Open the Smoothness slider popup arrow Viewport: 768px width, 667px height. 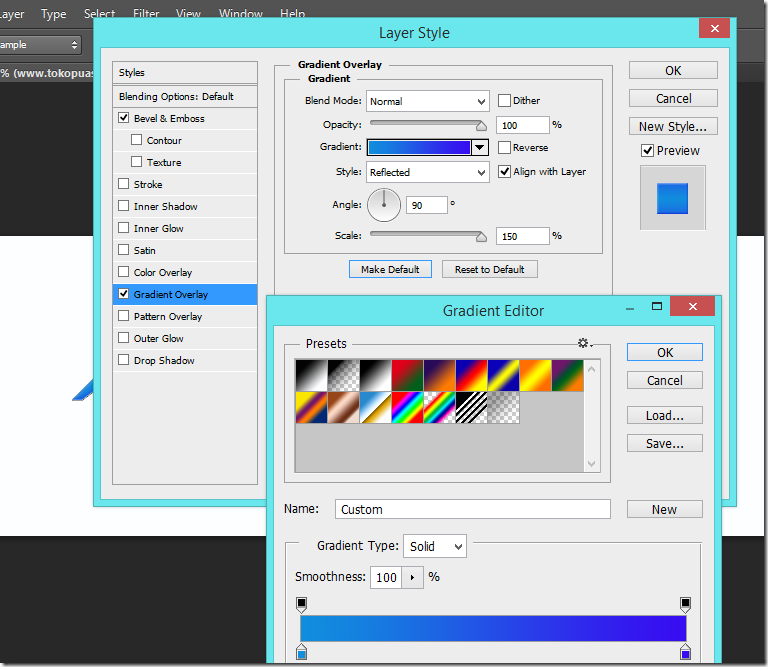click(x=412, y=577)
